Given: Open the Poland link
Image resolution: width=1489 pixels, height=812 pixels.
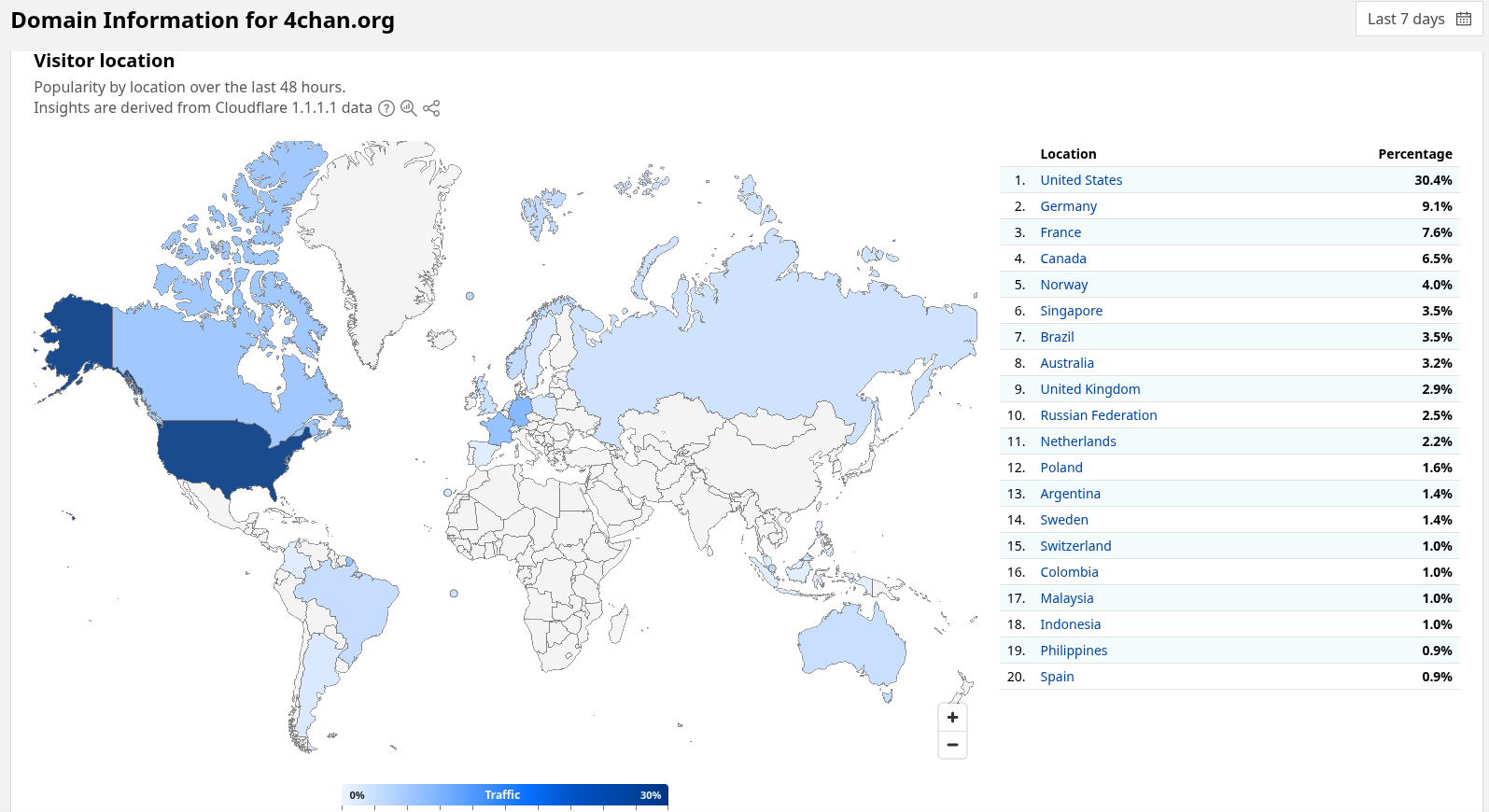Looking at the screenshot, I should [1061, 468].
